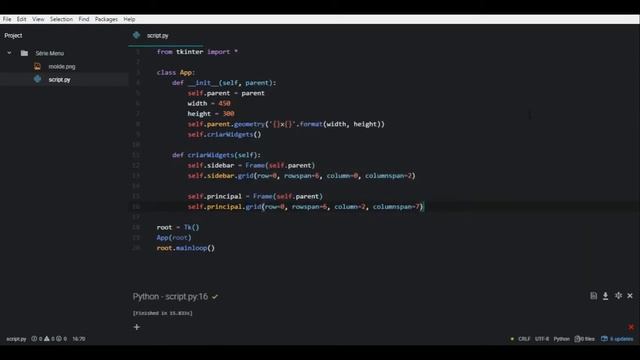Open the Edit menu
Image resolution: width=640 pixels, height=360 pixels.
tap(22, 19)
